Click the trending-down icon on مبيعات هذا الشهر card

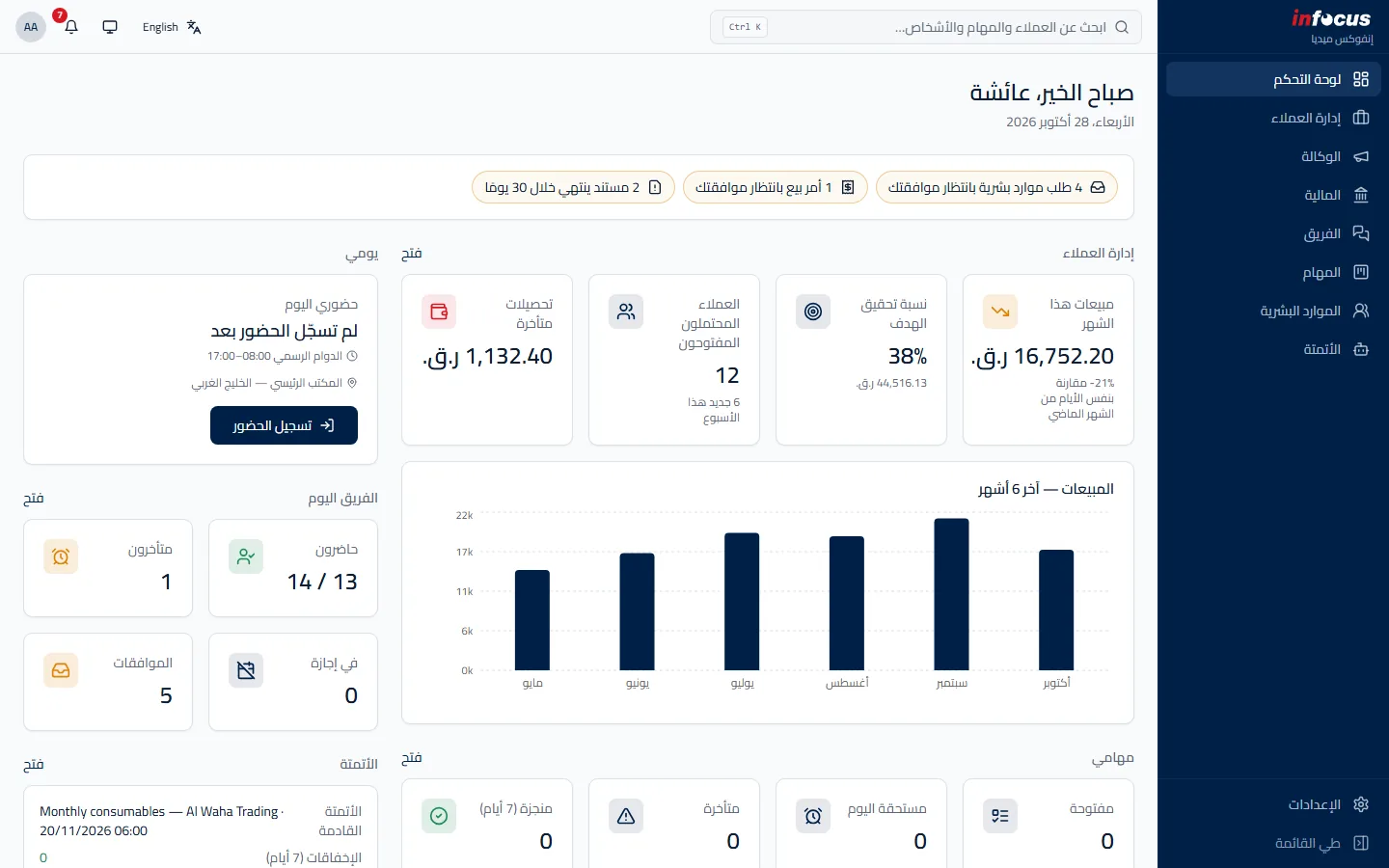[1000, 312]
